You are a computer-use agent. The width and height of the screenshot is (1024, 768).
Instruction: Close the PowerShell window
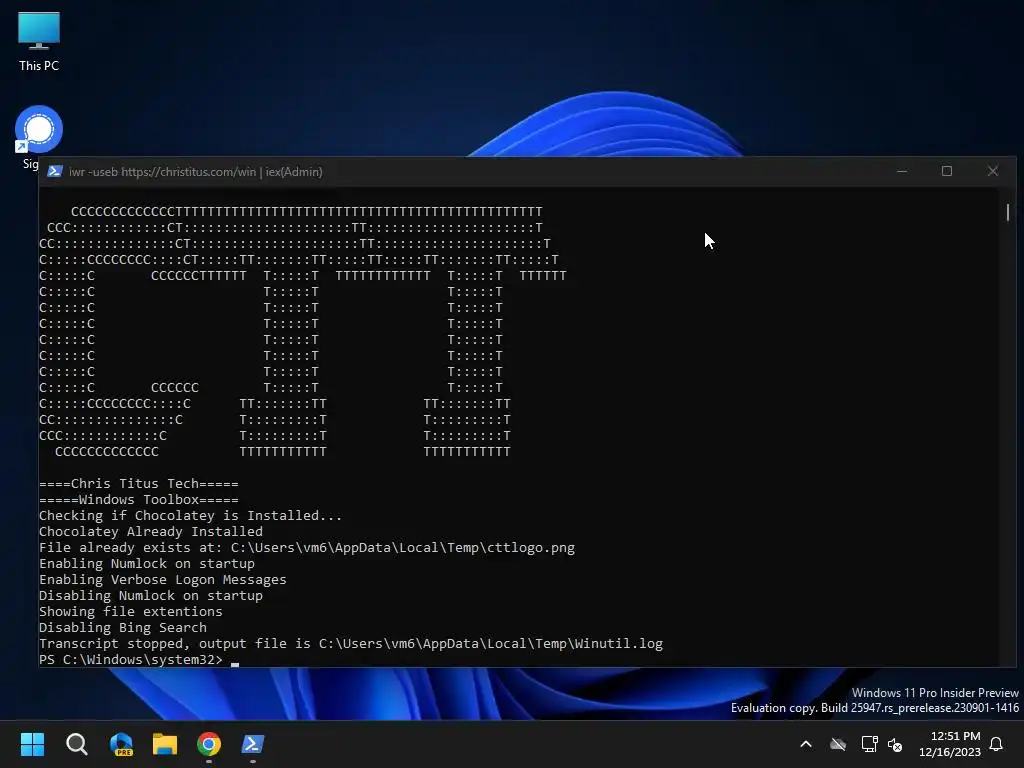point(993,171)
